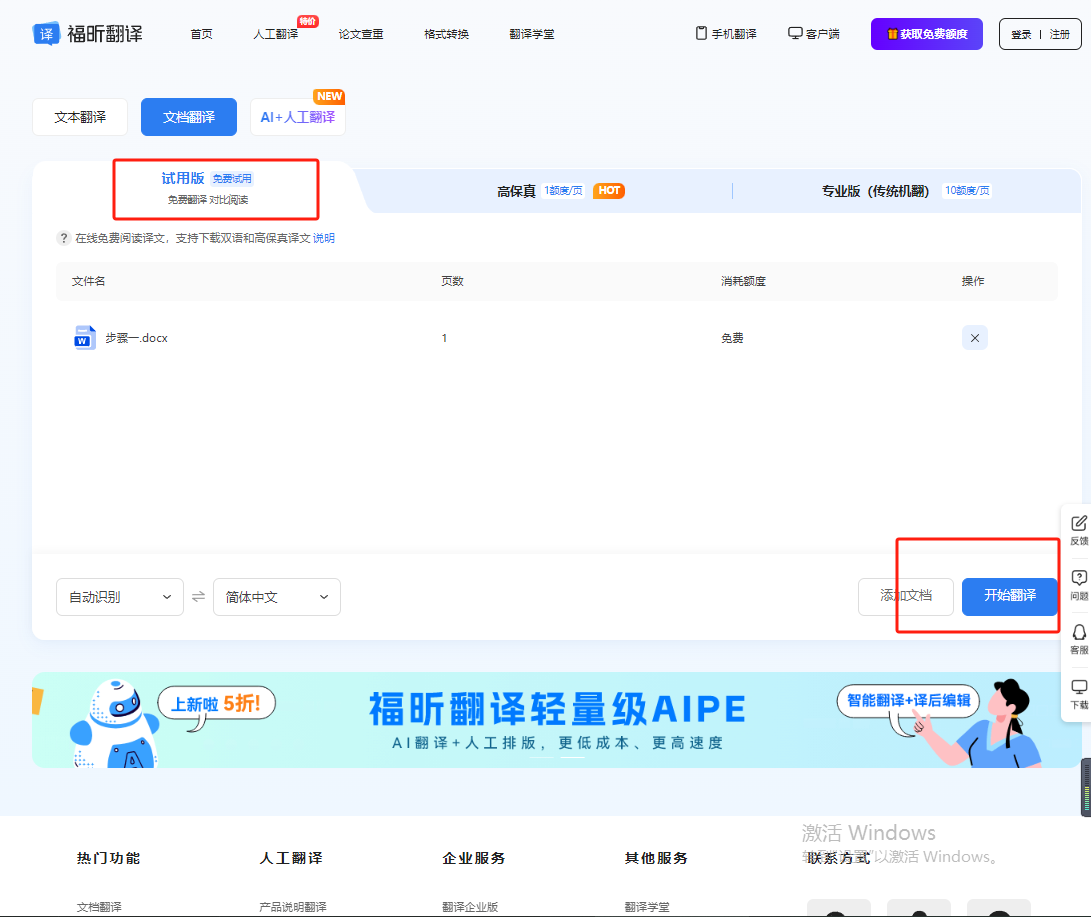Click the 免费 cost cell
1091x917 pixels.
(732, 338)
